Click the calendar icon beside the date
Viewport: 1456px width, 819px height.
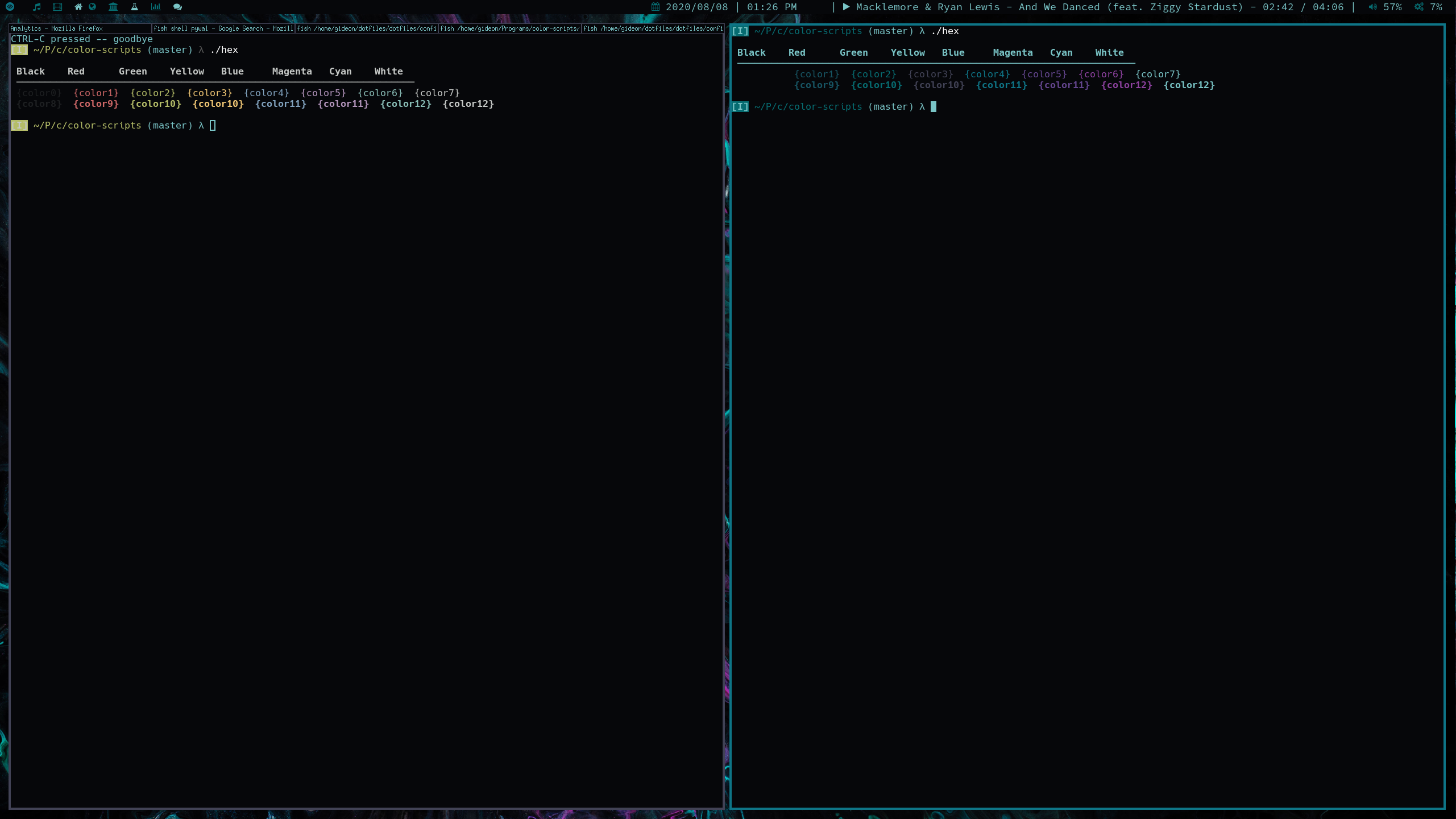point(654,7)
